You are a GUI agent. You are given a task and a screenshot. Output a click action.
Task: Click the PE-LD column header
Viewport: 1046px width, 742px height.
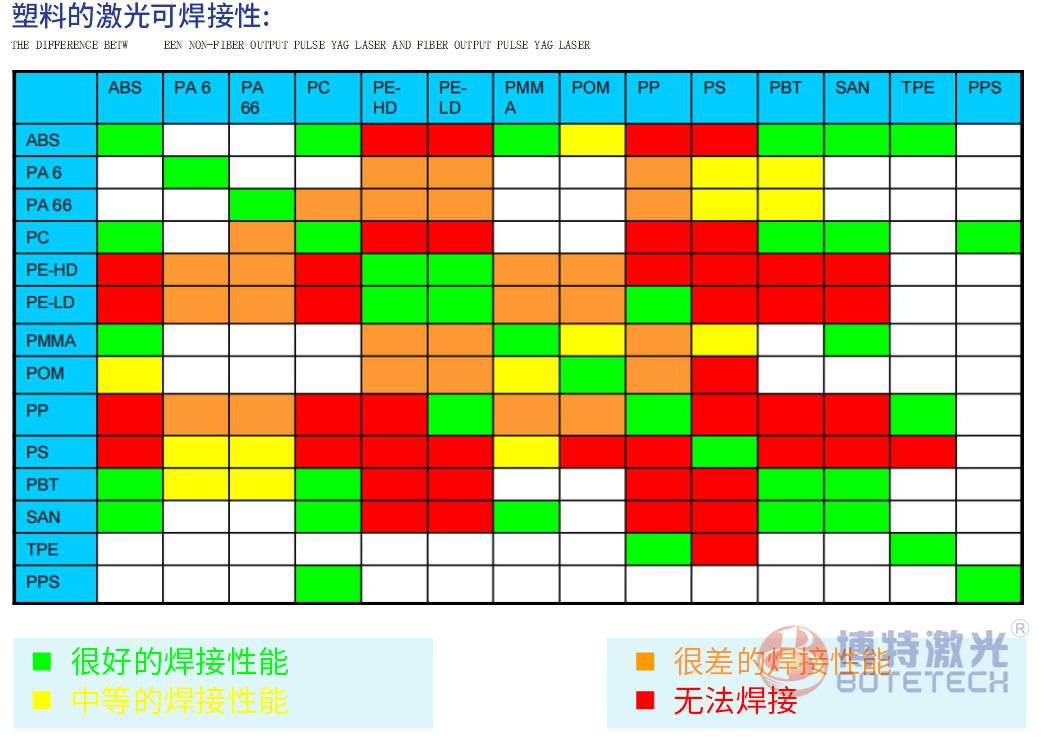(x=460, y=98)
